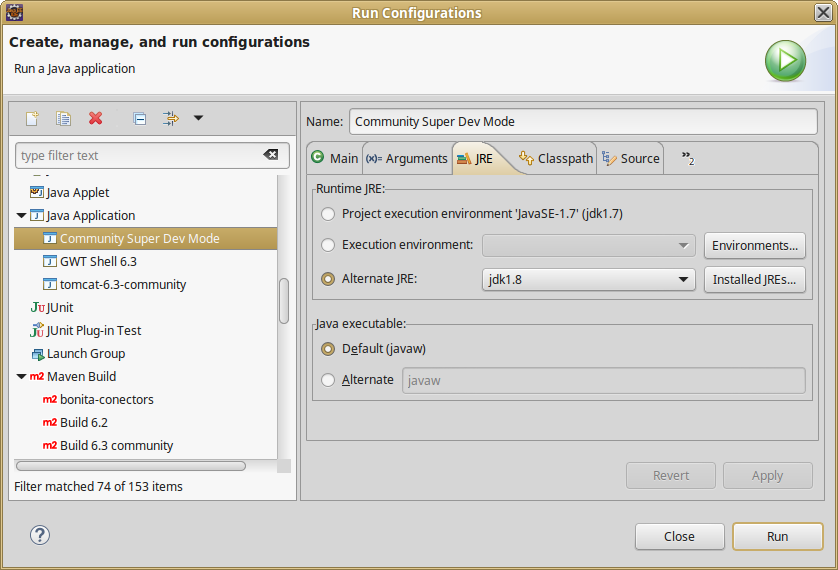Click the JUnit Plug-in Test icon
838x570 pixels.
tap(37, 330)
